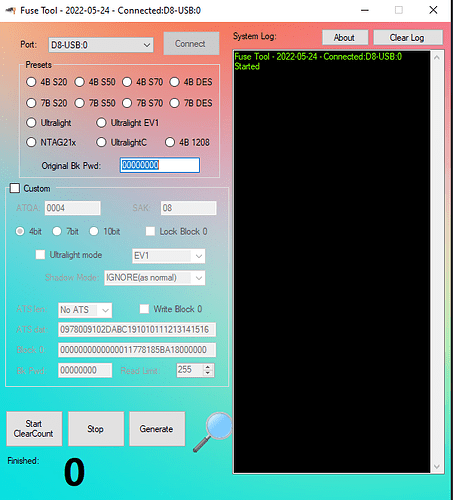Click the Original Bk Pwd field
Screen dimensions: 453x500
point(160,165)
